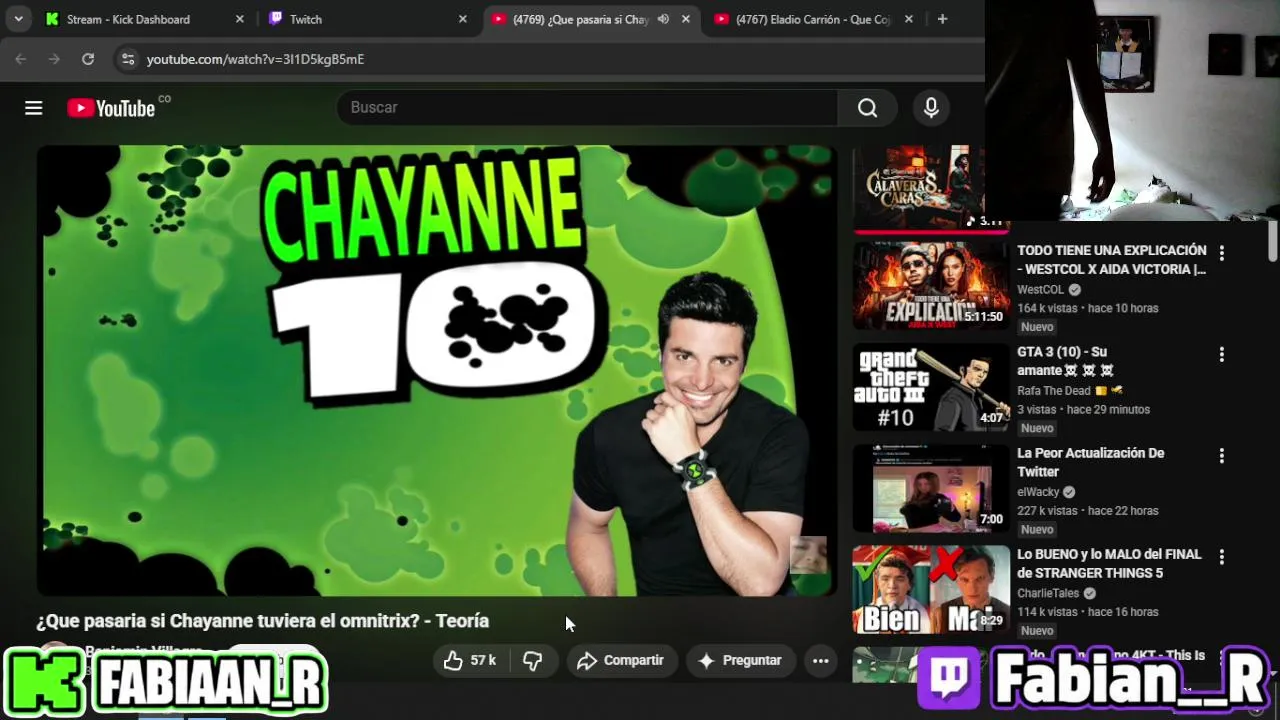Visit CharlieTales channel name
1280x720 pixels.
click(1048, 593)
